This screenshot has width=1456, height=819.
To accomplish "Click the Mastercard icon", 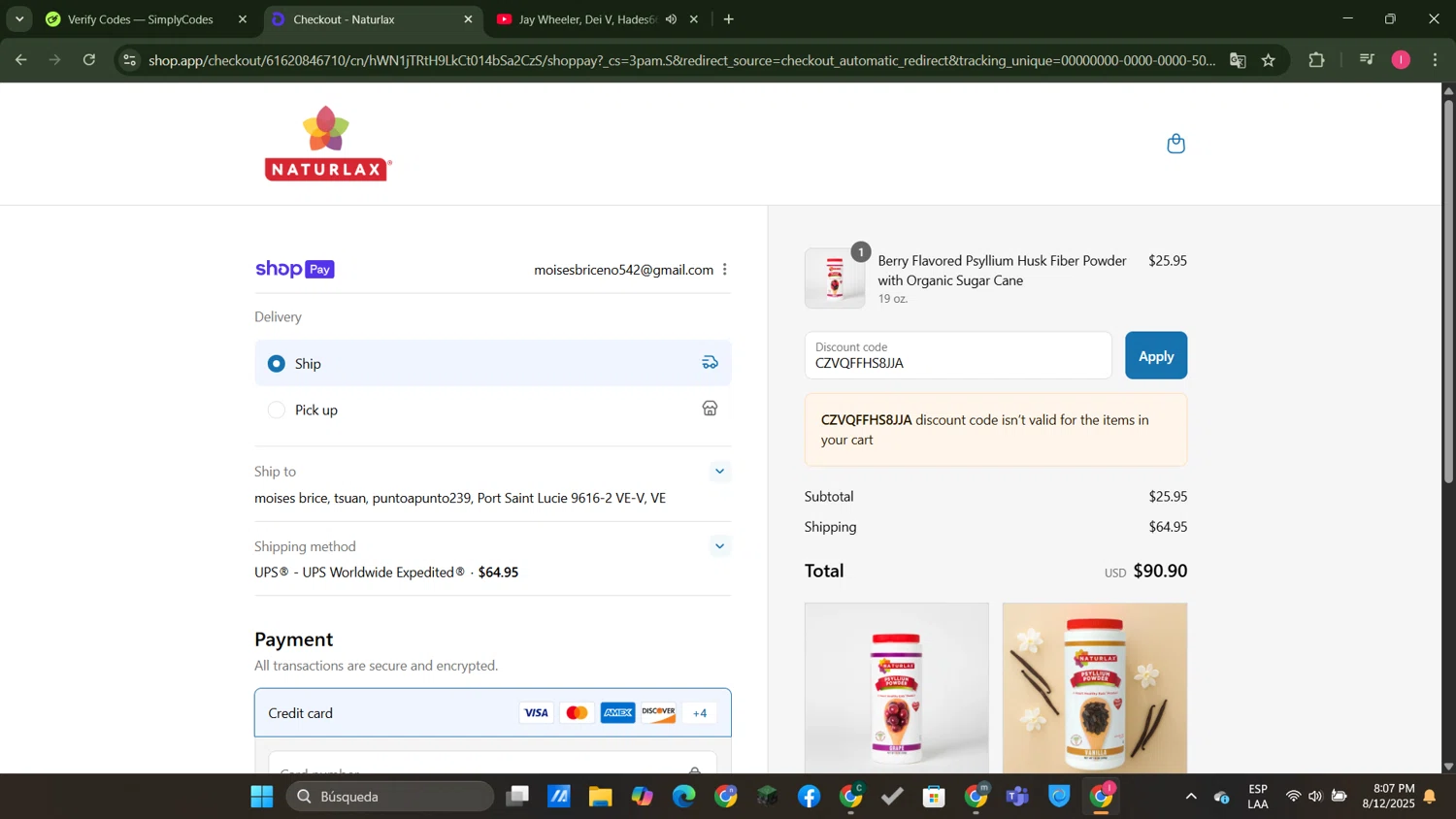I will (x=577, y=713).
